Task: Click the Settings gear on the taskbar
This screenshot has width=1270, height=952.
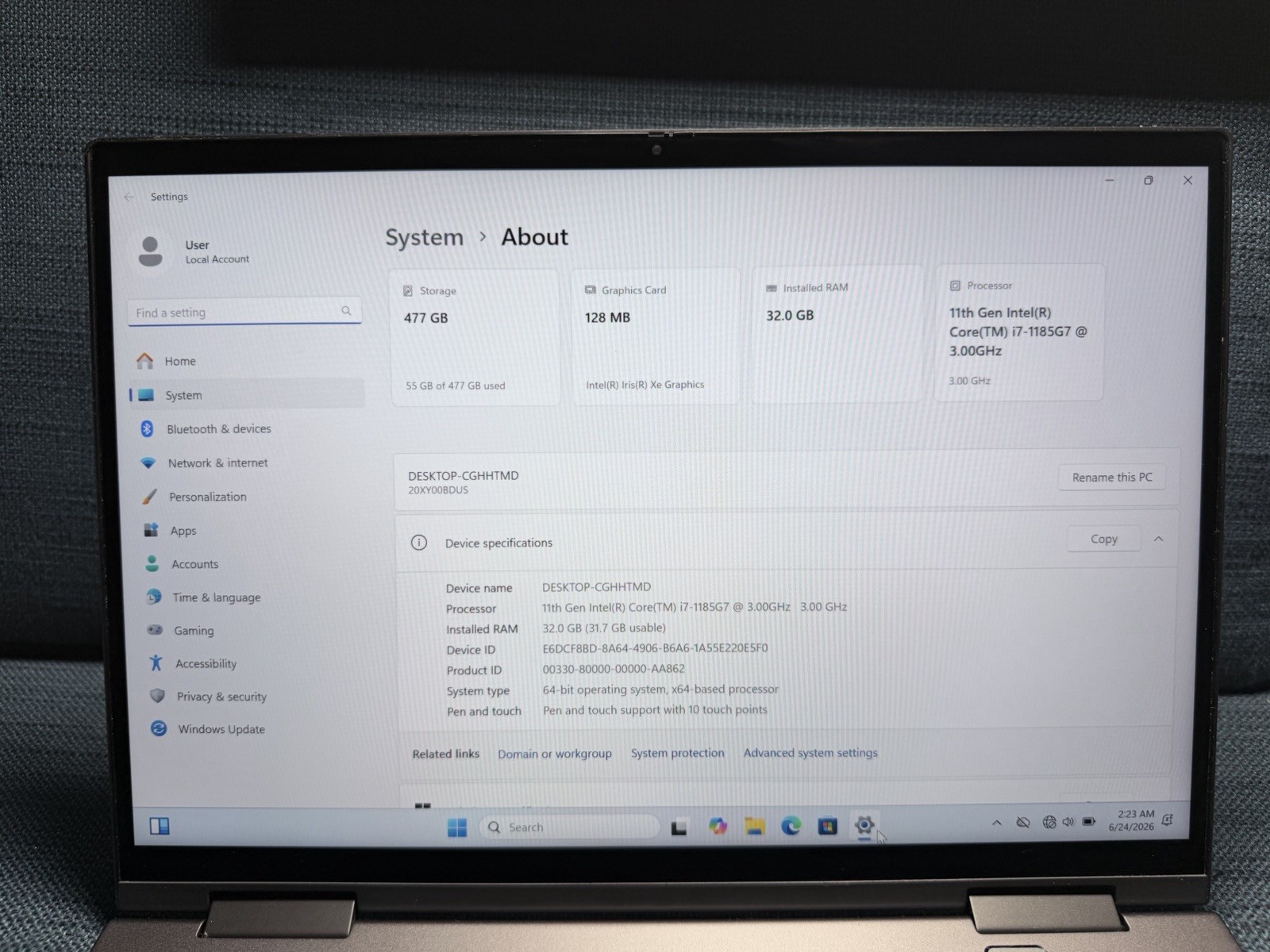Action: (864, 825)
